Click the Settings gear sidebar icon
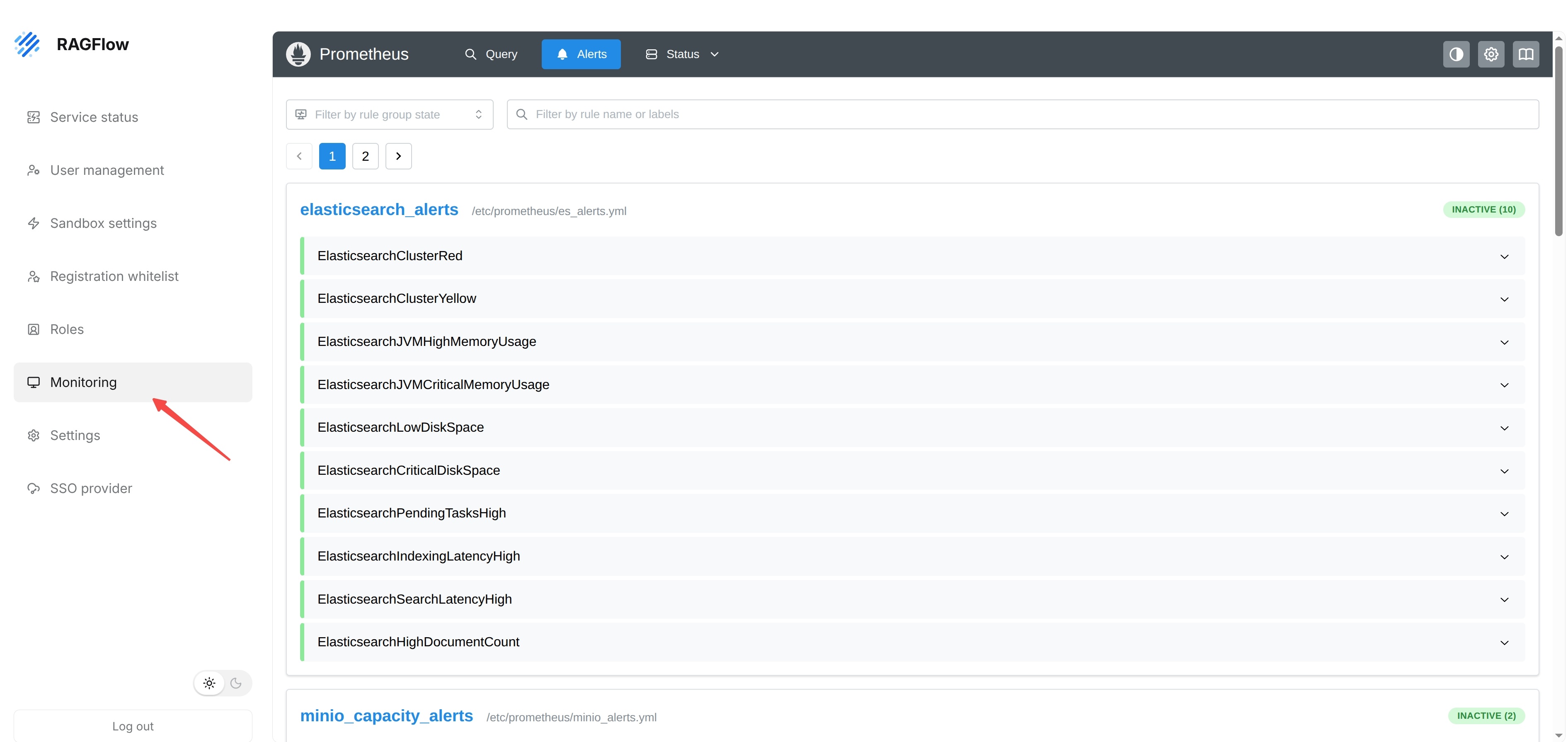Viewport: 1568px width, 742px height. pos(34,435)
